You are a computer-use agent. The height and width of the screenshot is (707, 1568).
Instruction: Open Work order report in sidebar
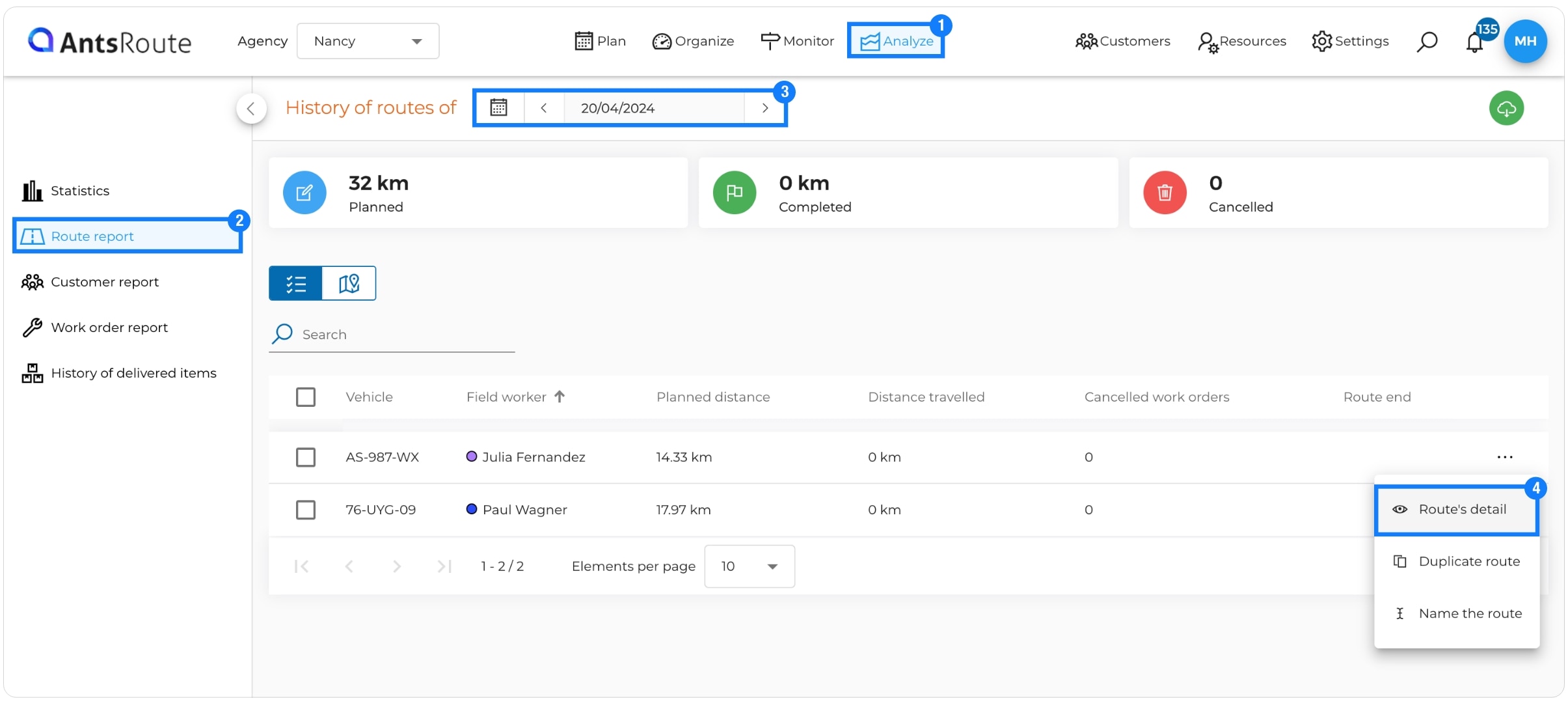point(95,327)
